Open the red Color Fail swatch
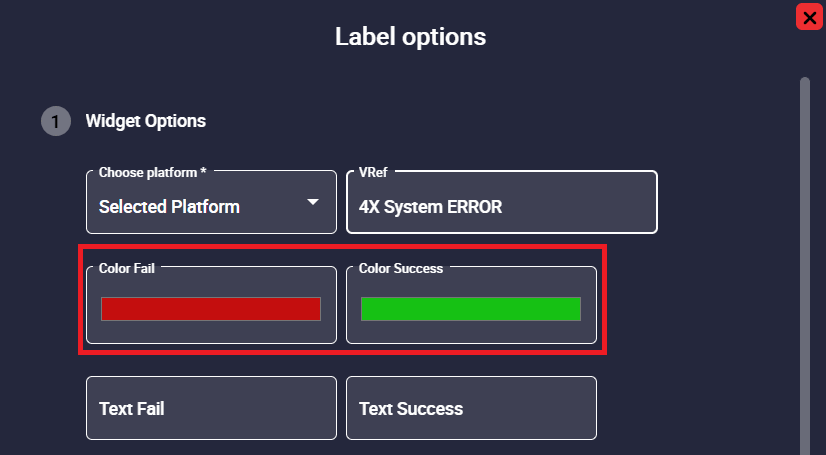 pos(210,309)
